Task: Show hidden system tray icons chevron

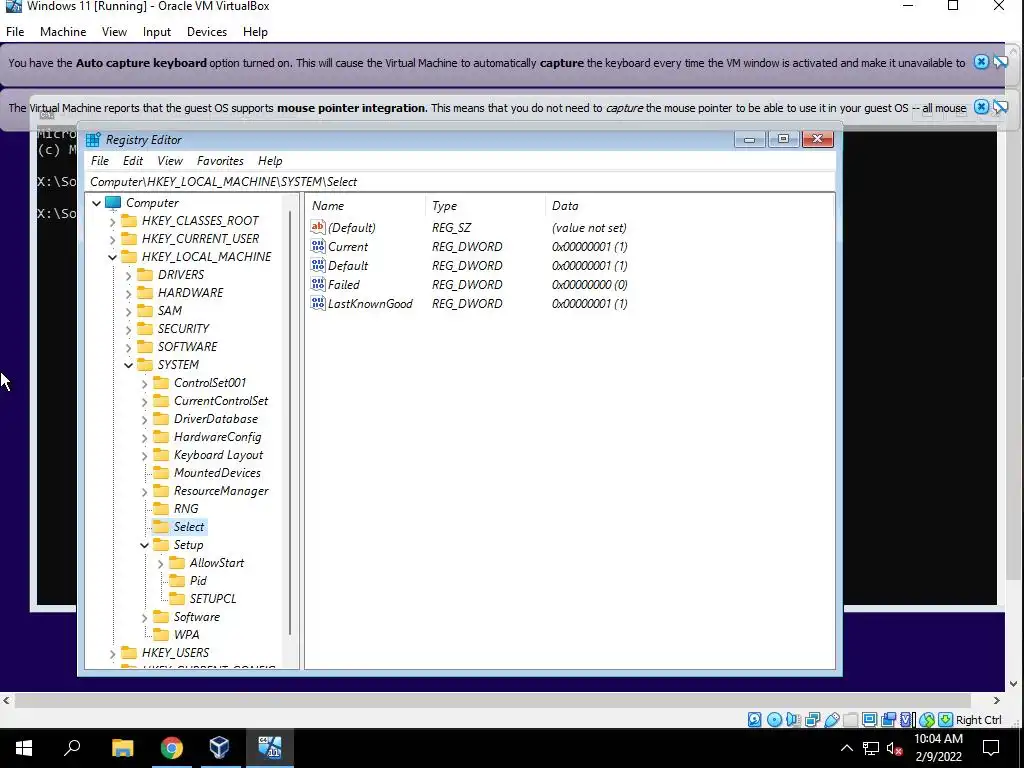Action: coord(846,748)
